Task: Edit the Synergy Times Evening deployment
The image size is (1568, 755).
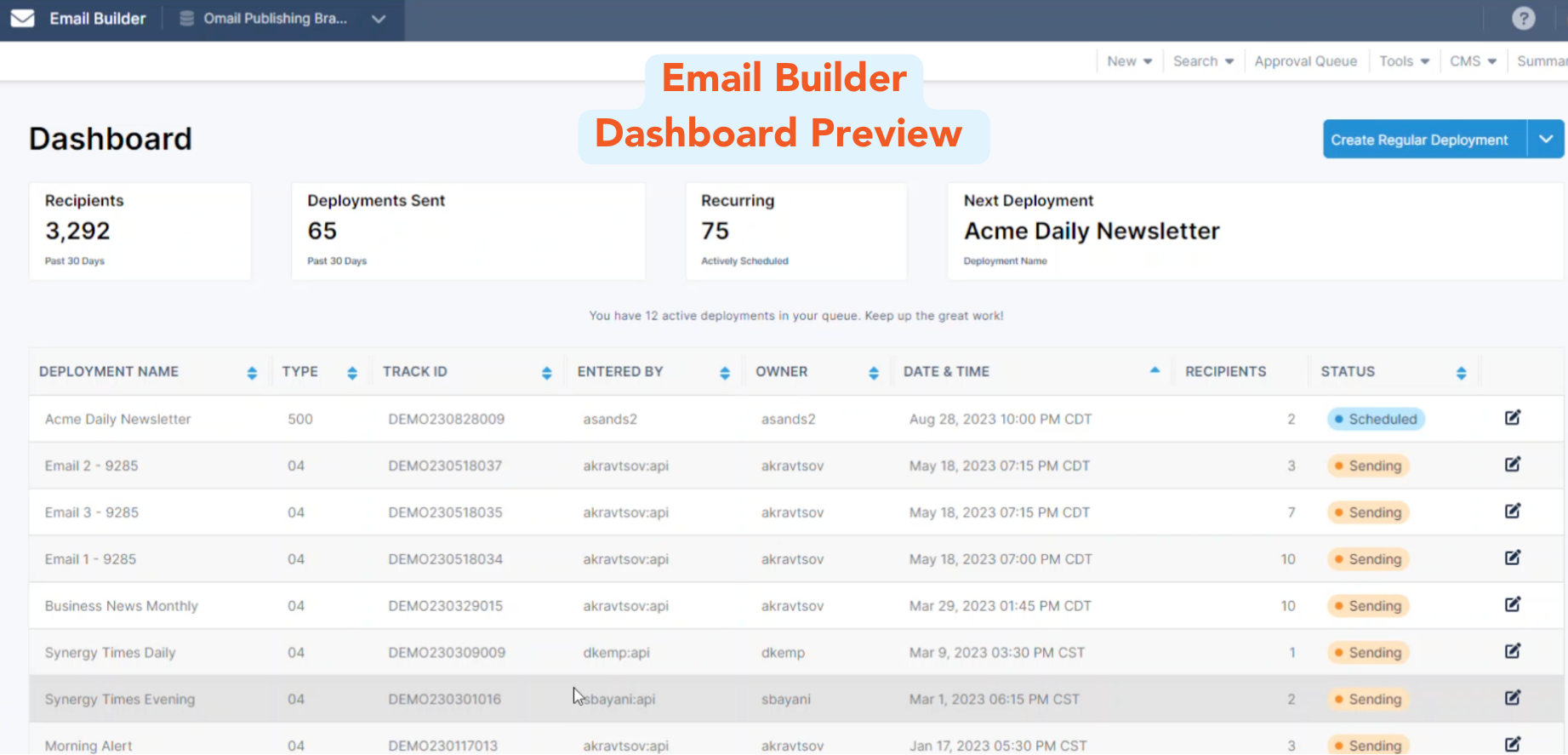Action: tap(1512, 699)
